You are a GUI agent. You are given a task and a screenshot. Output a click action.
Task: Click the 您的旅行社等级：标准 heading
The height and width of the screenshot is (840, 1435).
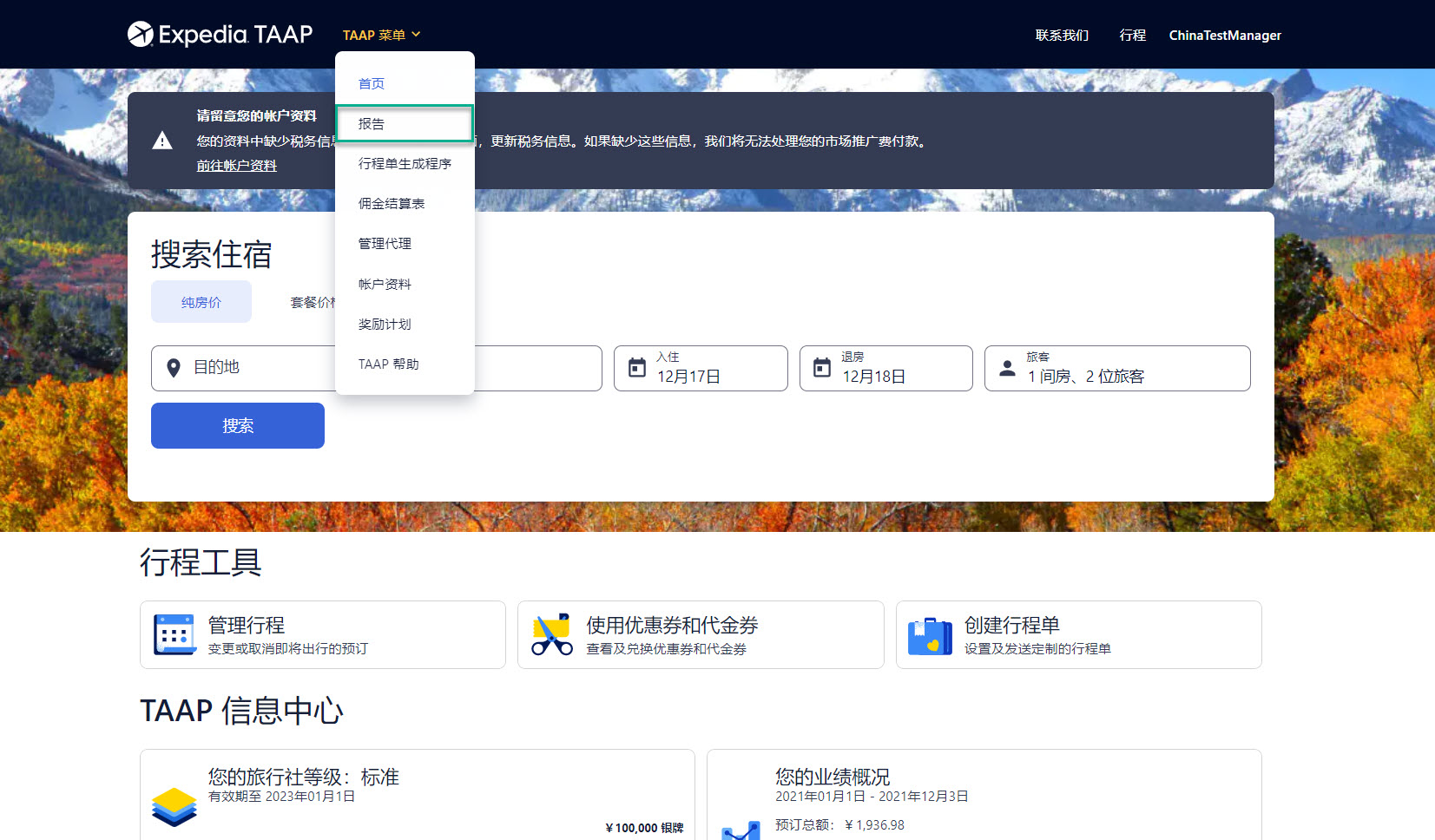[x=304, y=777]
